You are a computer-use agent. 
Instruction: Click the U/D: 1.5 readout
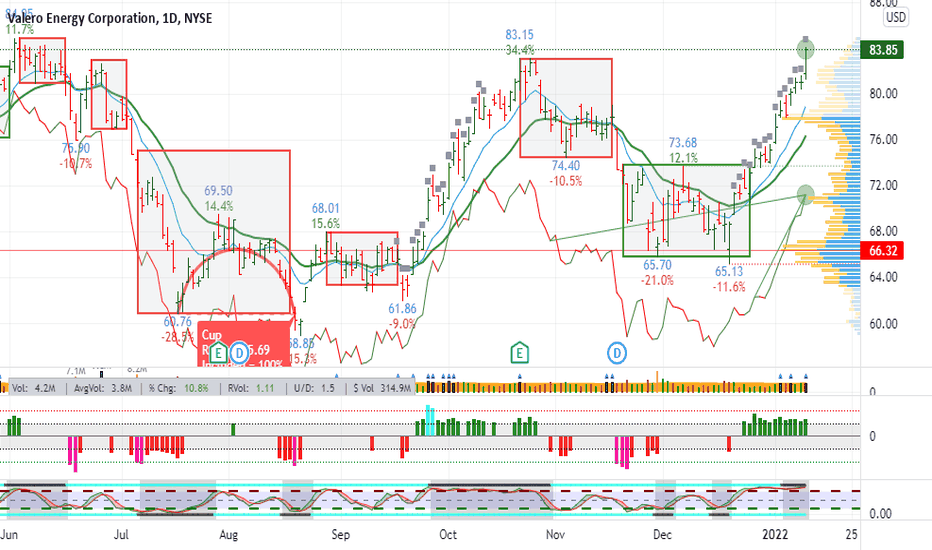314,388
